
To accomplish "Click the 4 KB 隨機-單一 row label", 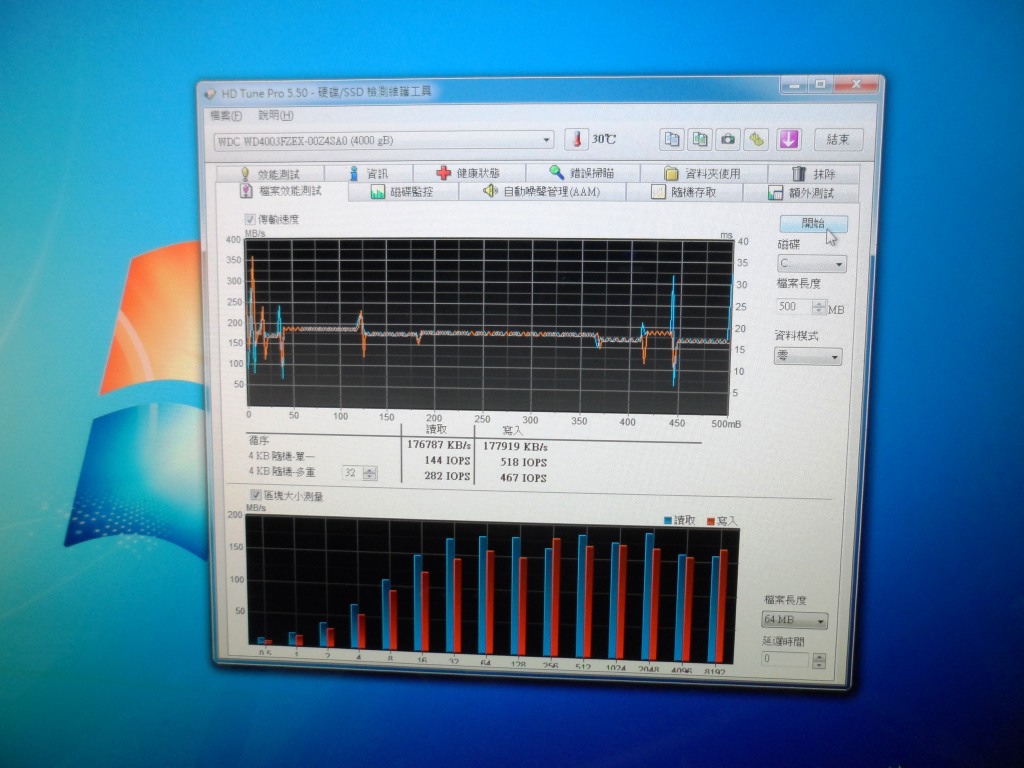I will pos(281,456).
